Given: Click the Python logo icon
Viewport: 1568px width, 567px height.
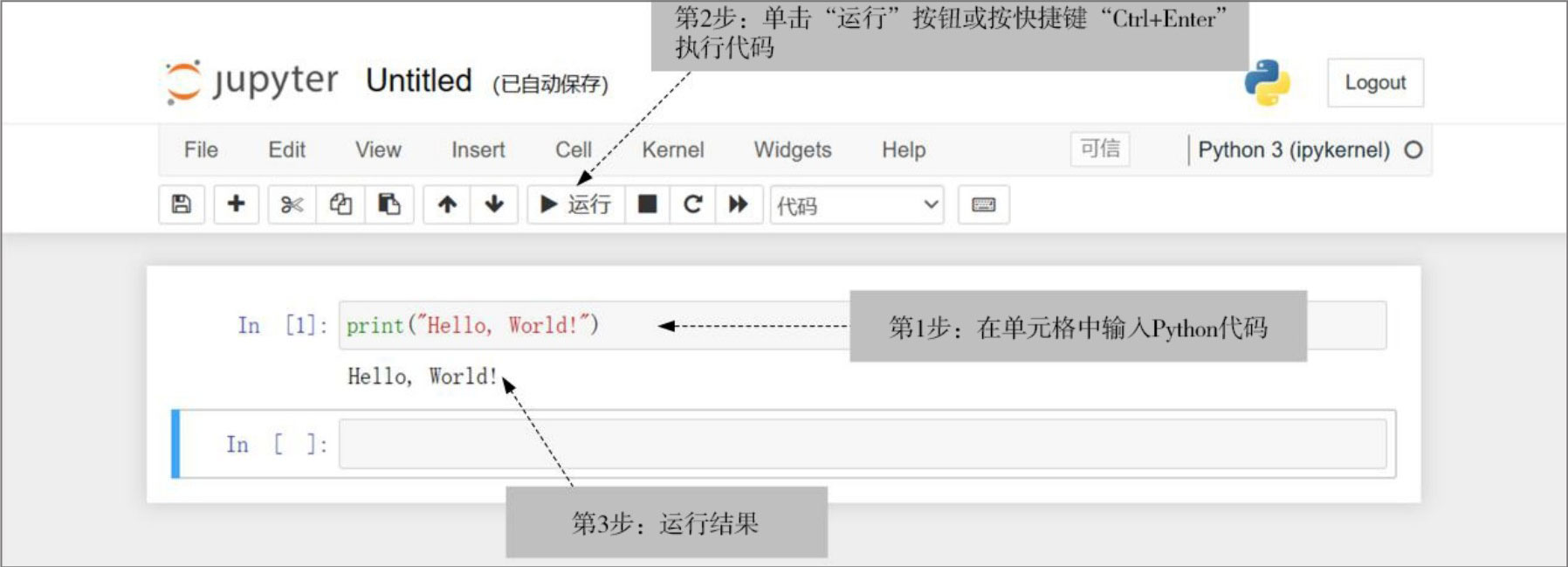Looking at the screenshot, I should [x=1267, y=82].
